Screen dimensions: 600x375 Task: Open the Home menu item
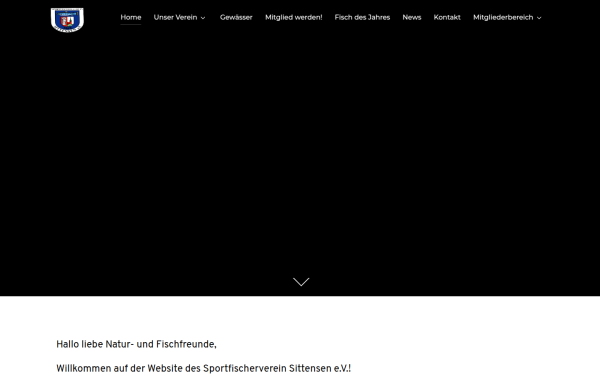click(131, 17)
